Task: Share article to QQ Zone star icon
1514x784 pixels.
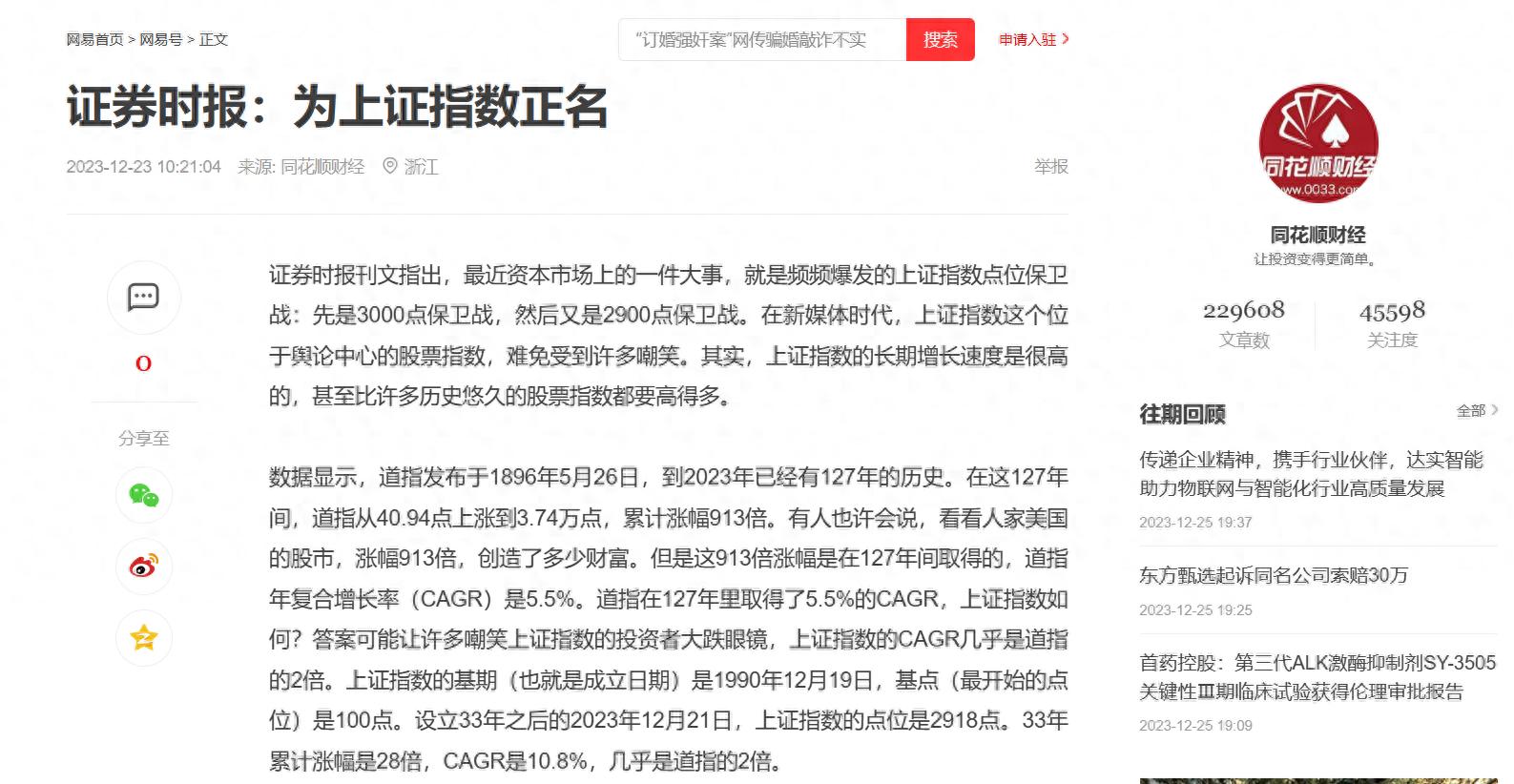Action: (144, 637)
